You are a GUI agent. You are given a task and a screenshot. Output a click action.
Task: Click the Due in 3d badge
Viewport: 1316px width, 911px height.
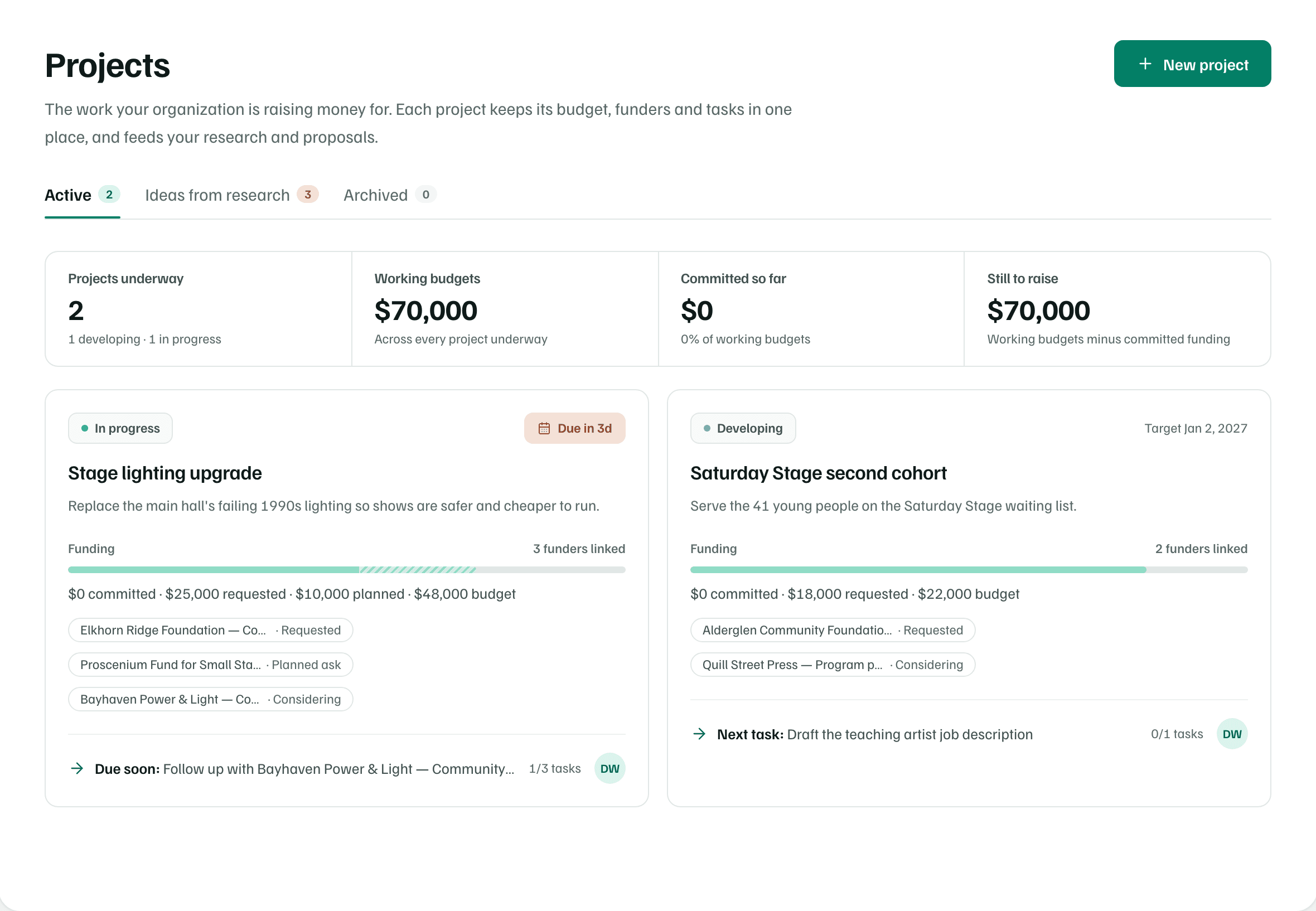(x=574, y=428)
